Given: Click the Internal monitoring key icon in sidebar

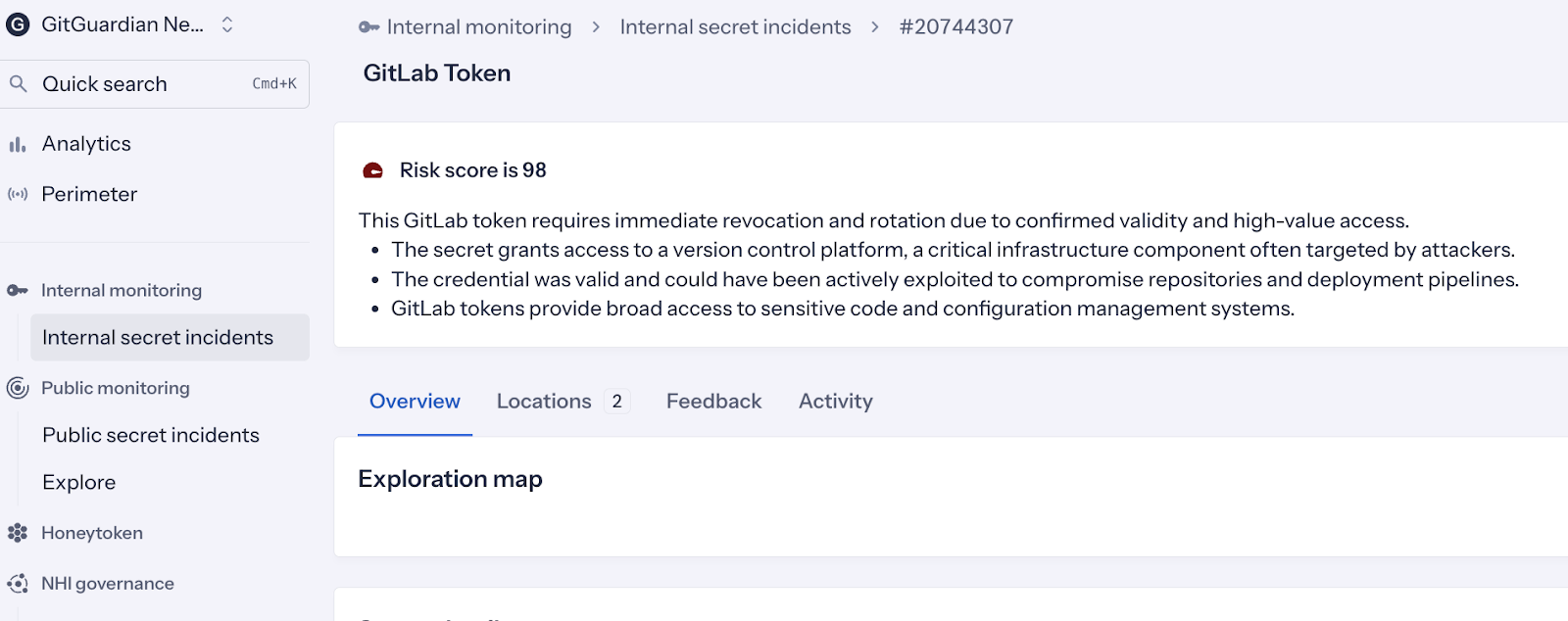Looking at the screenshot, I should 18,290.
